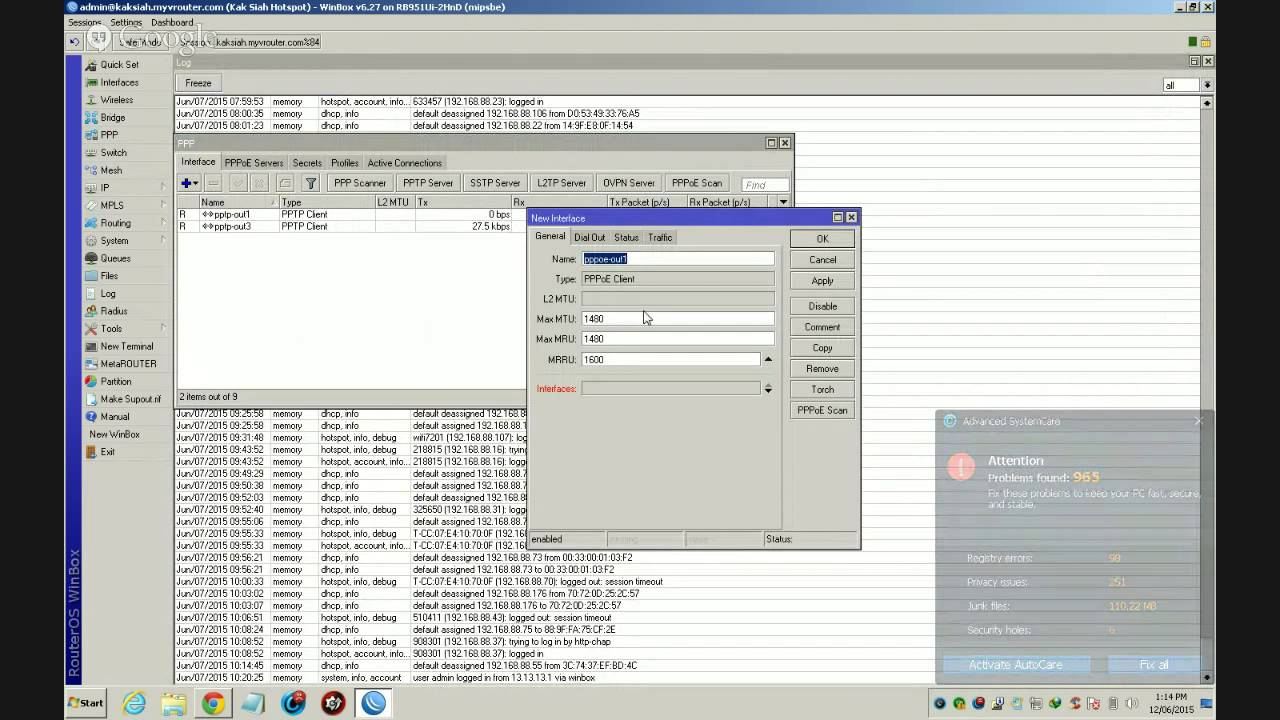Open New Terminal from the sidebar
Screen dimensions: 1280x720
tap(126, 346)
